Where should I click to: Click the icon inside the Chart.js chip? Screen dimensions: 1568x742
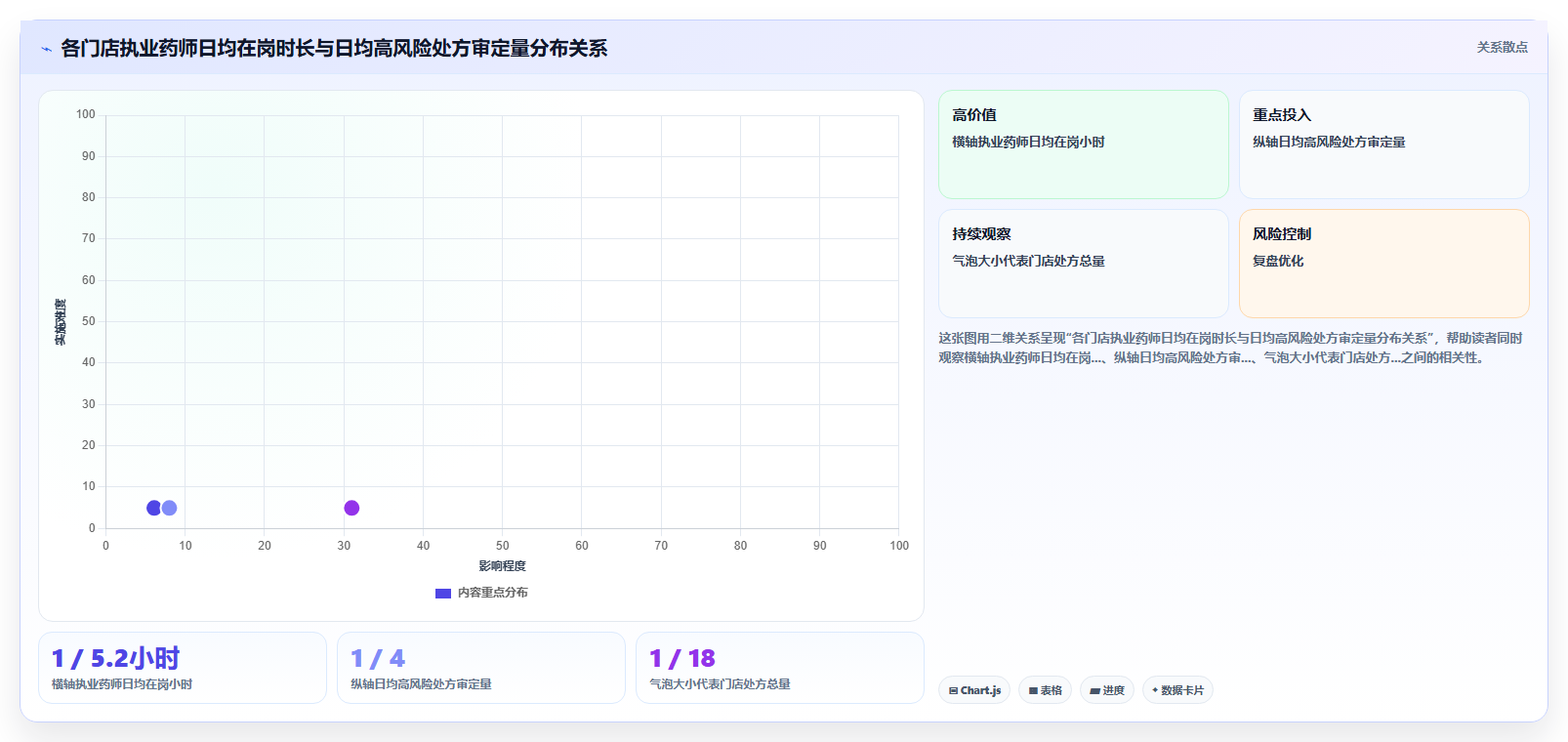(953, 690)
